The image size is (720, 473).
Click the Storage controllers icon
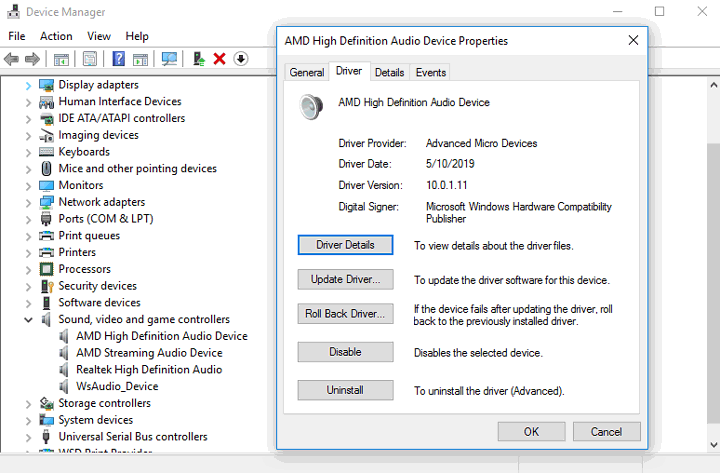[x=46, y=403]
